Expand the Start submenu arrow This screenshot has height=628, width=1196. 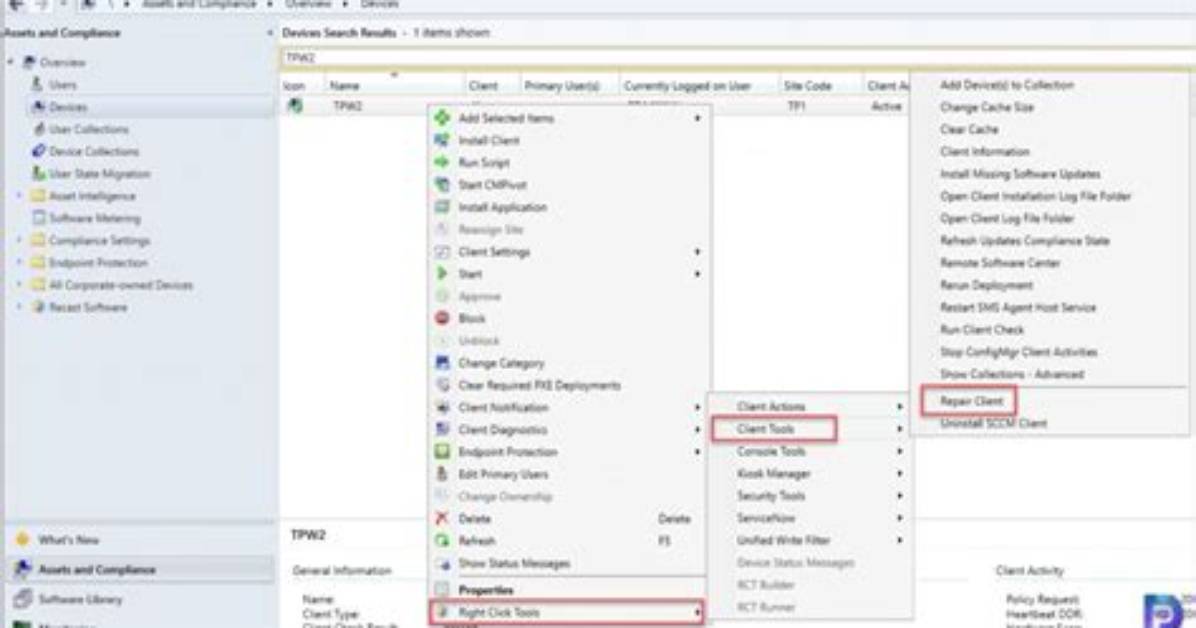coord(696,273)
